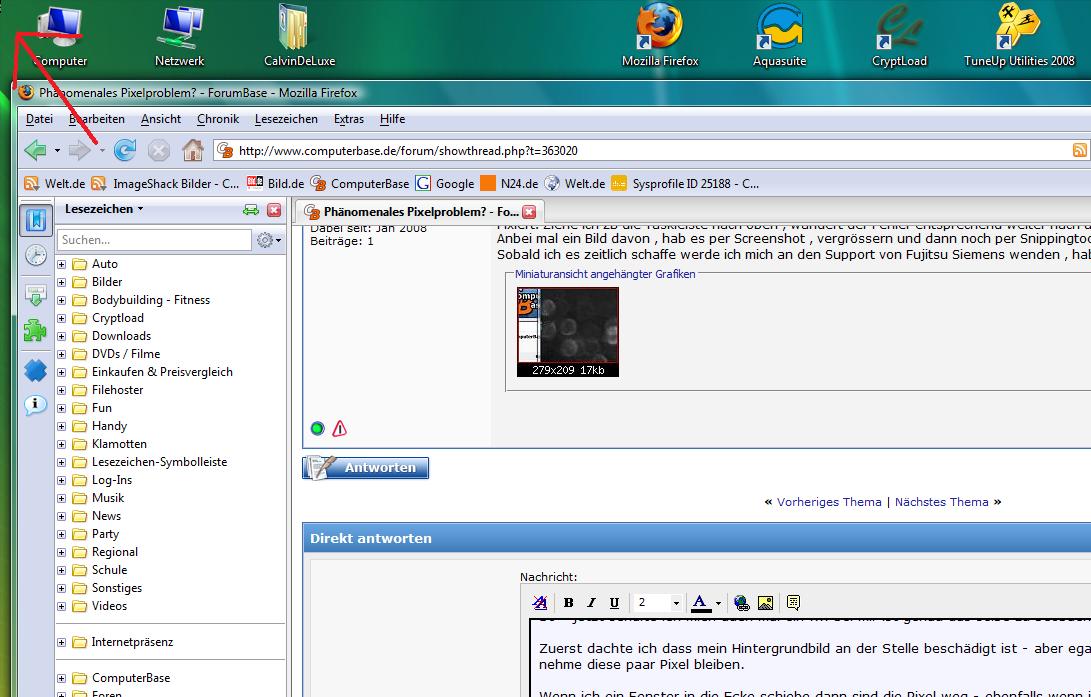The image size is (1091, 697).
Task: Expand the Bilder bookmark folder
Action: point(61,282)
